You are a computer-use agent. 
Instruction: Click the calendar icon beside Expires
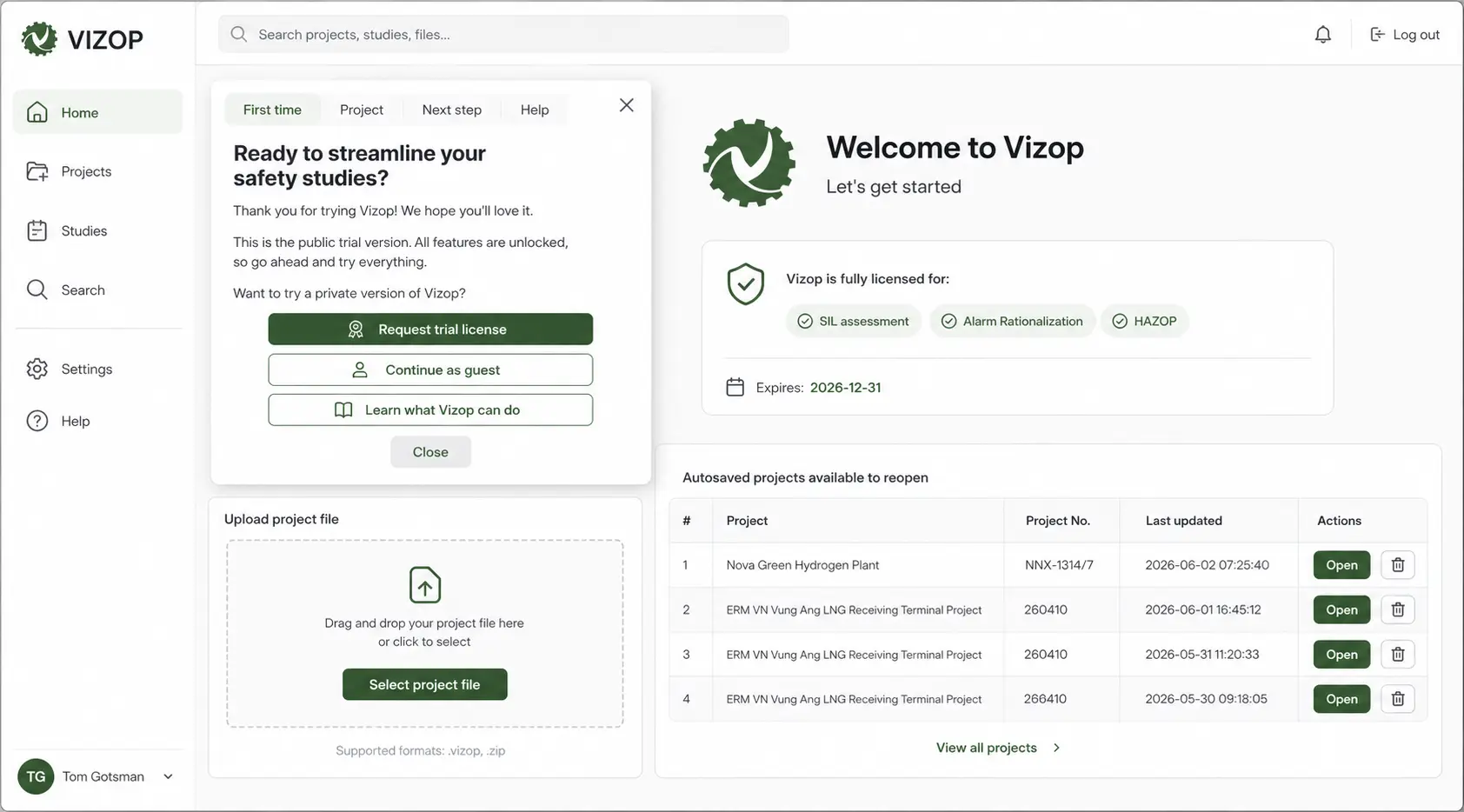735,387
